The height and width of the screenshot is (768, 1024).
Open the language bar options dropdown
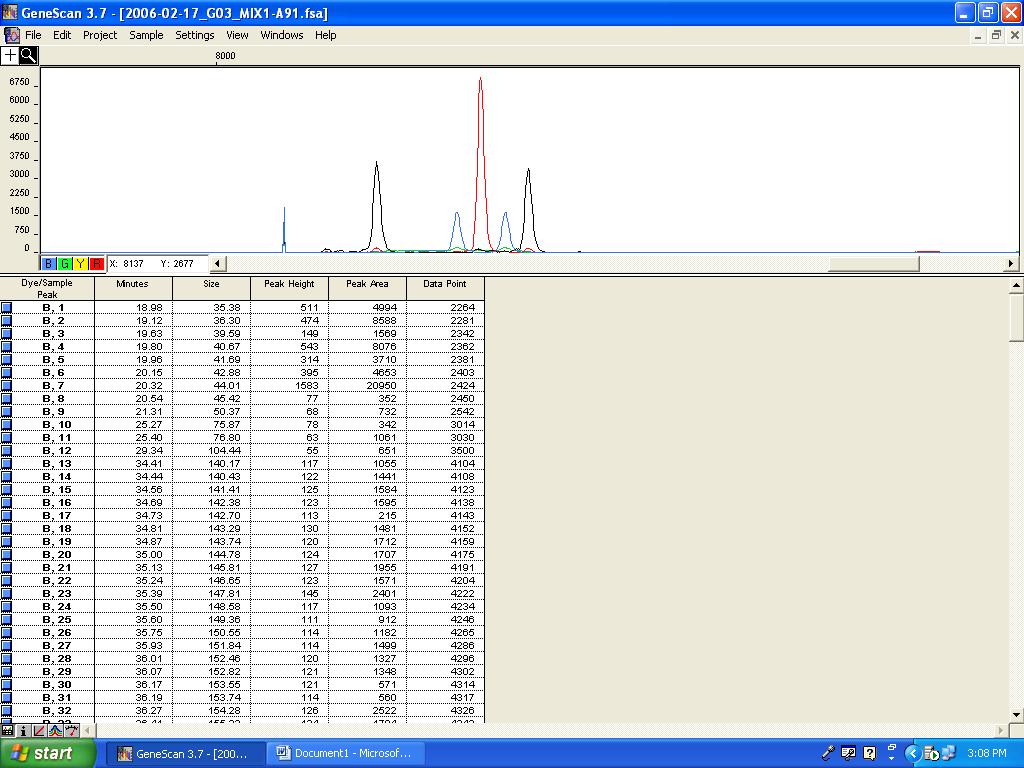[891, 758]
